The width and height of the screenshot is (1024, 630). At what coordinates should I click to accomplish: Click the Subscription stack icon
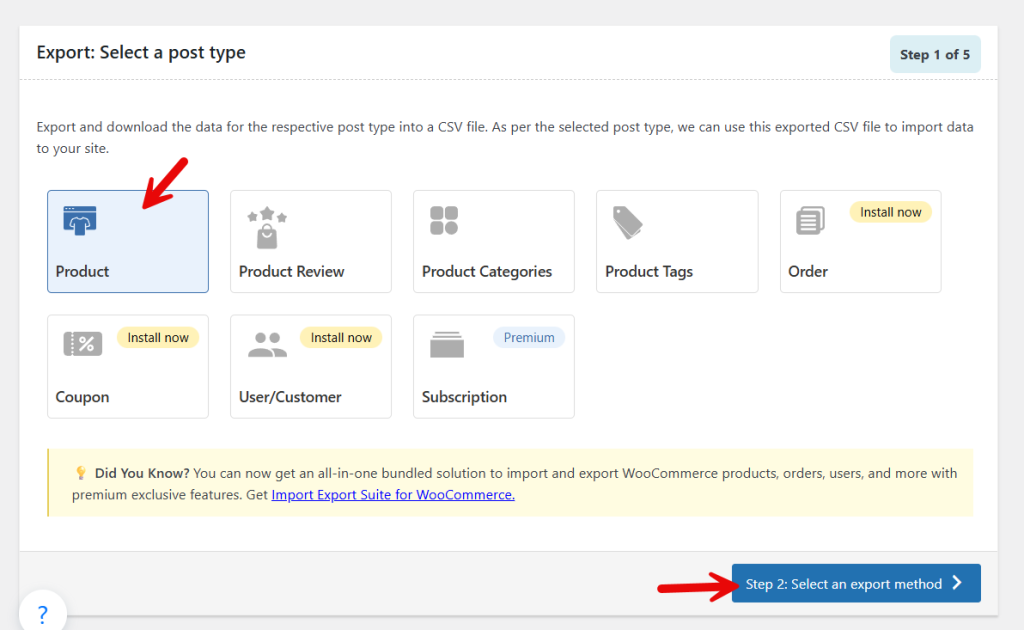447,344
